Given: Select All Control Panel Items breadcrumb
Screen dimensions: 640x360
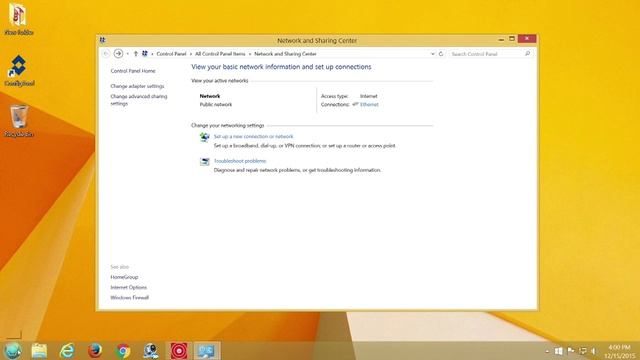Looking at the screenshot, I should tap(220, 54).
